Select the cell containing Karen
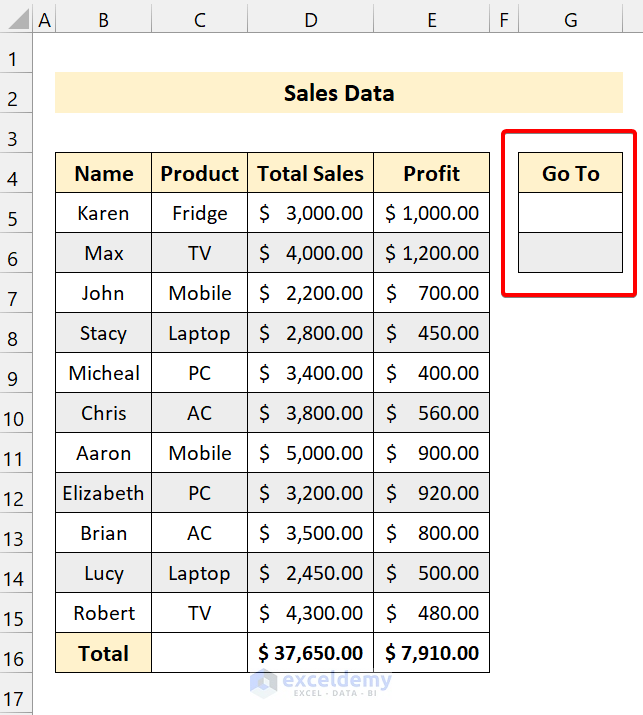643x715 pixels. coord(103,213)
